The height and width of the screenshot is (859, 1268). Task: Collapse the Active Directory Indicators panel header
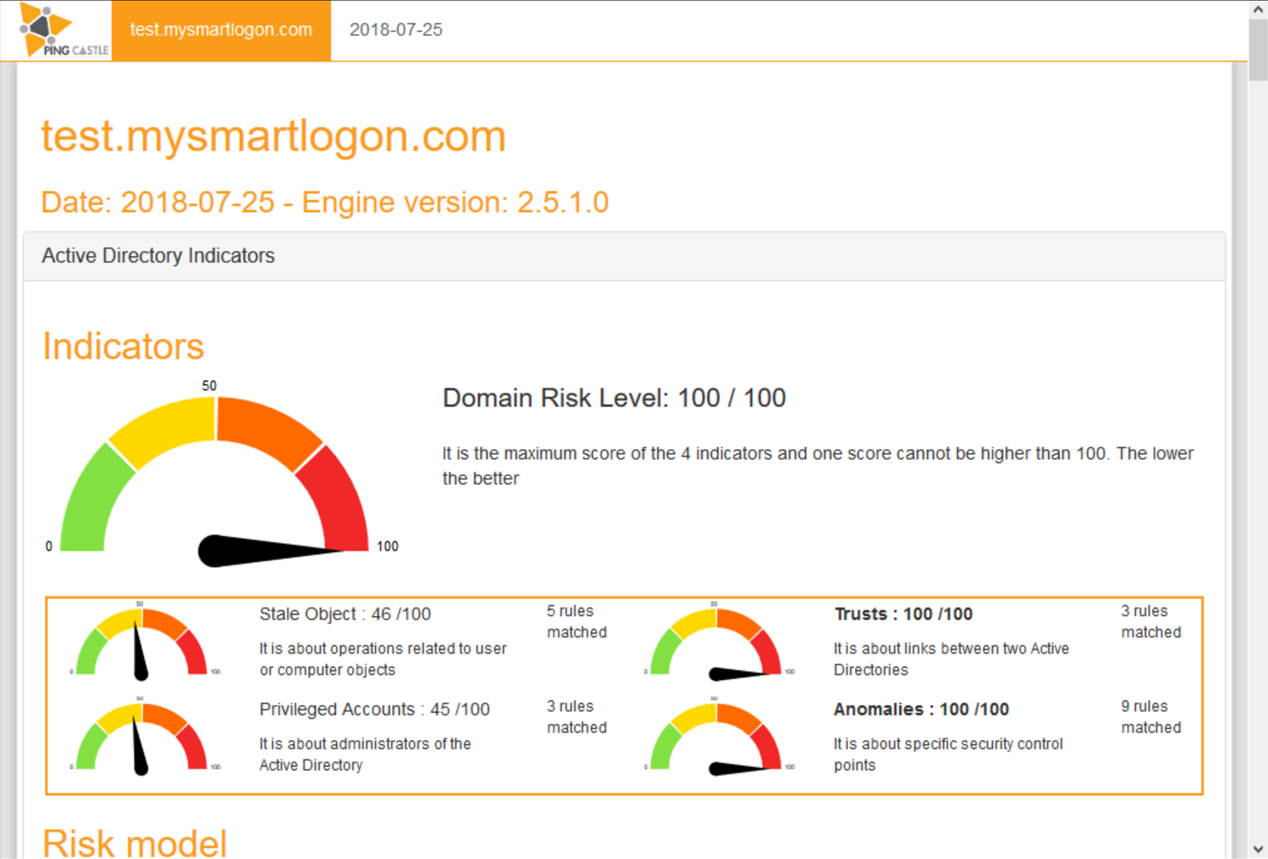point(158,256)
